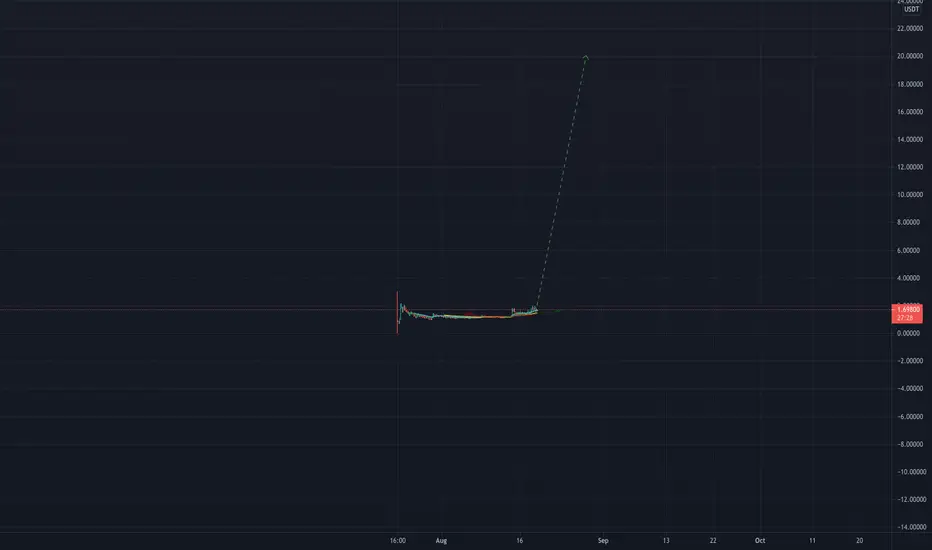This screenshot has height=550, width=932.
Task: Click the USDT currency label on price axis
Action: tap(911, 9)
